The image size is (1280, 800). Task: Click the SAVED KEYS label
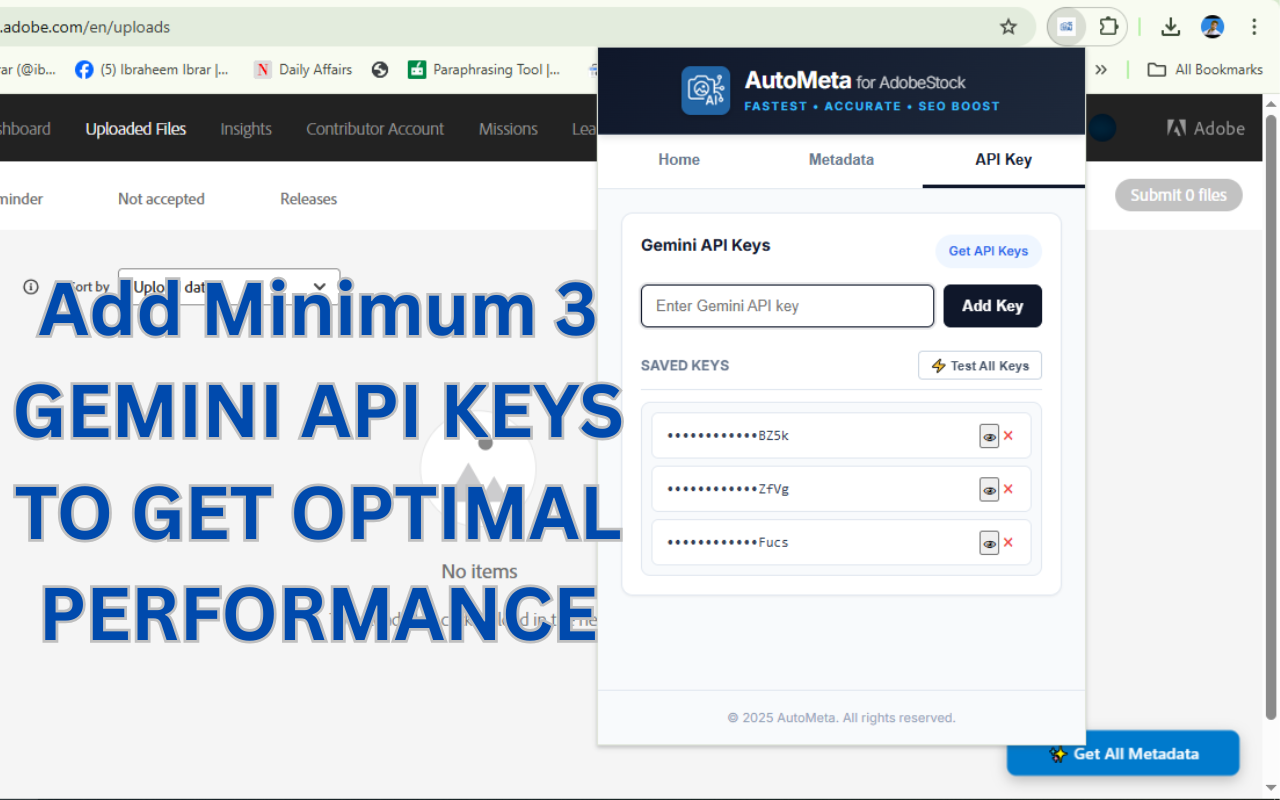pyautogui.click(x=685, y=365)
